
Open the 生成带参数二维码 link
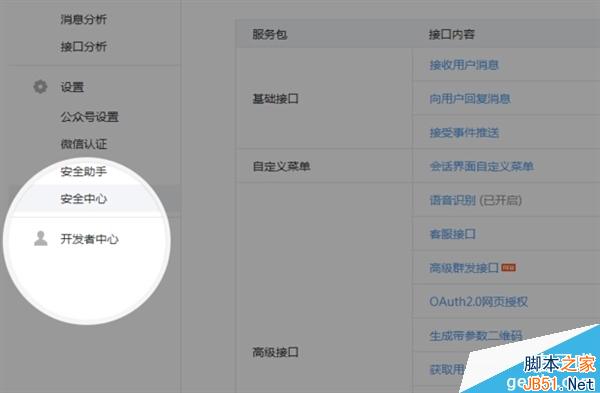click(x=475, y=336)
